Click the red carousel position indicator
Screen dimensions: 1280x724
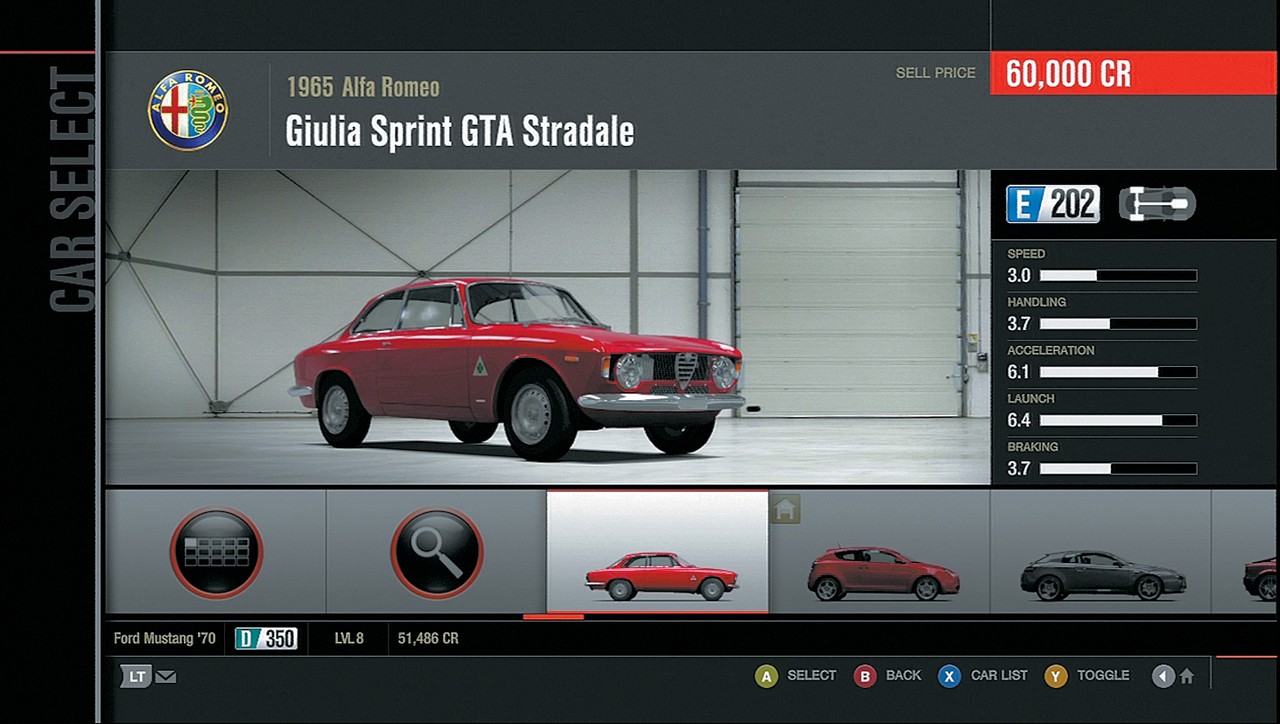coord(553,617)
